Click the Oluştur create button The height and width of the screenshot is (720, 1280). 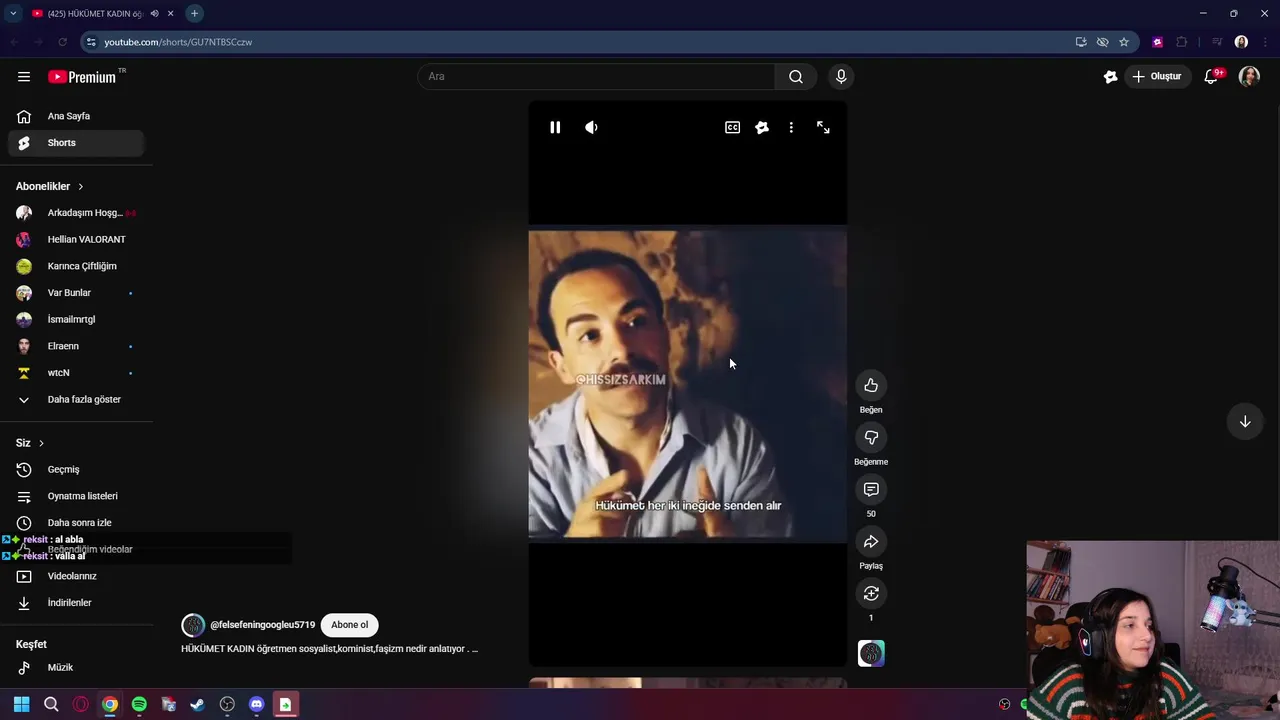pos(1157,76)
